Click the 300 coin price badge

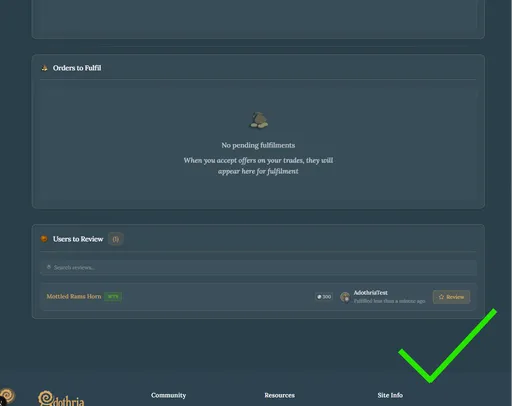(x=324, y=297)
